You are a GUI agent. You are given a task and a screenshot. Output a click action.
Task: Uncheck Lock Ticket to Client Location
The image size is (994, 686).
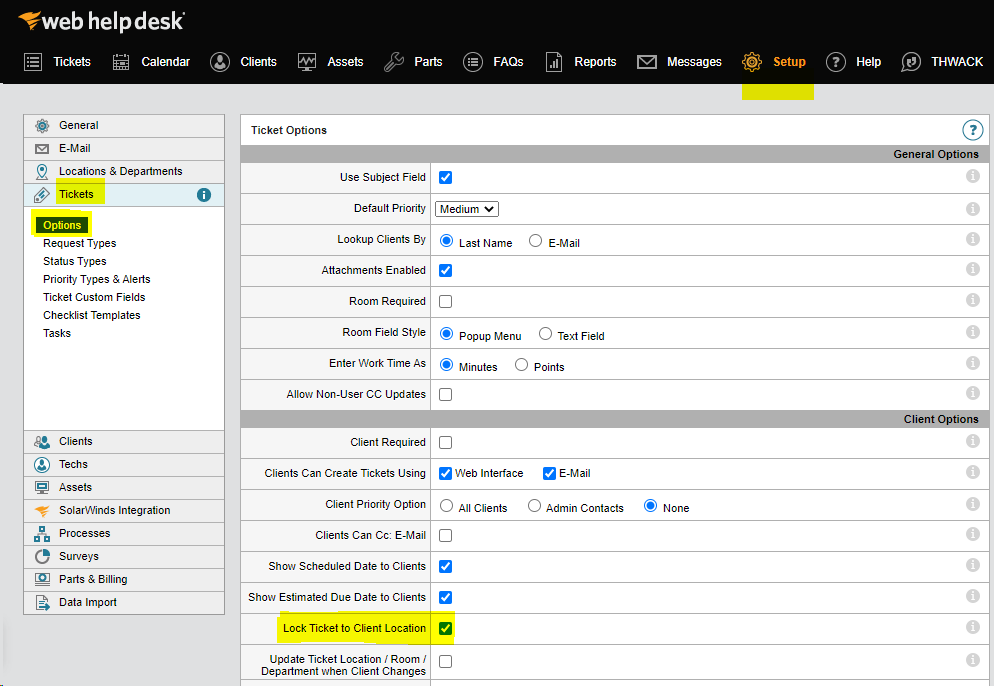click(x=446, y=628)
